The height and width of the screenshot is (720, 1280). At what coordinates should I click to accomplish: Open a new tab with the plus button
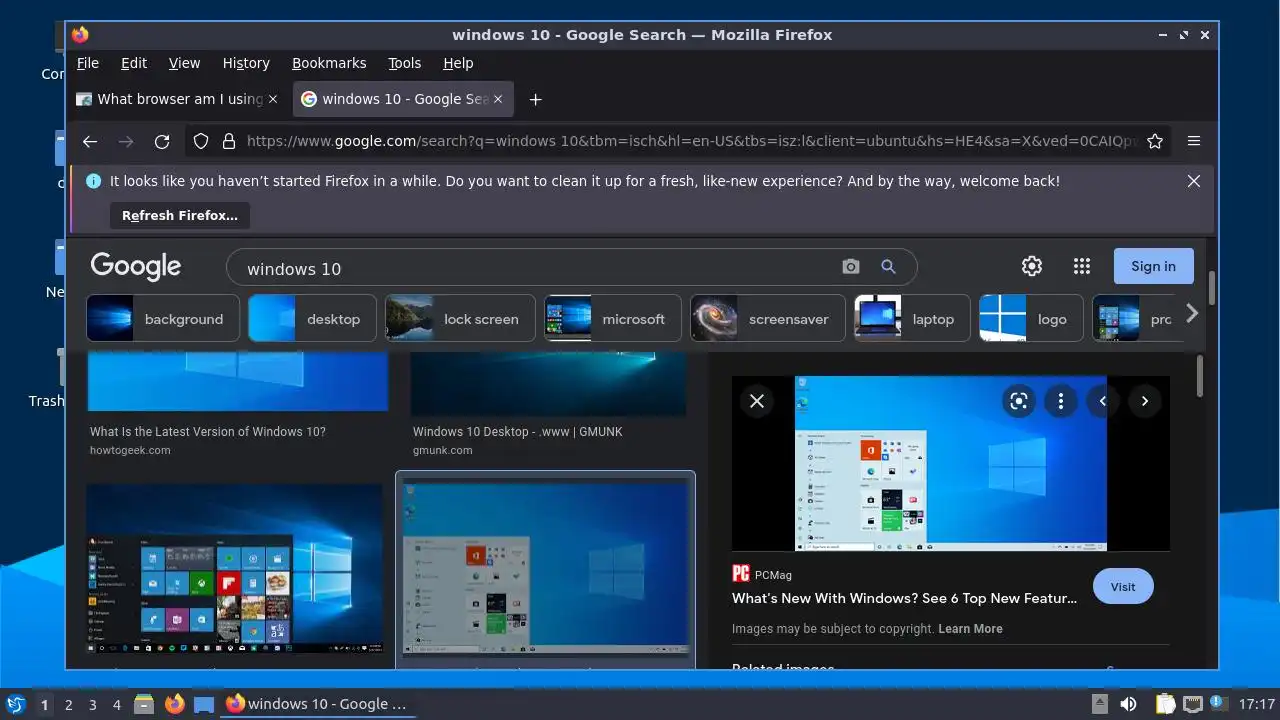(x=535, y=99)
